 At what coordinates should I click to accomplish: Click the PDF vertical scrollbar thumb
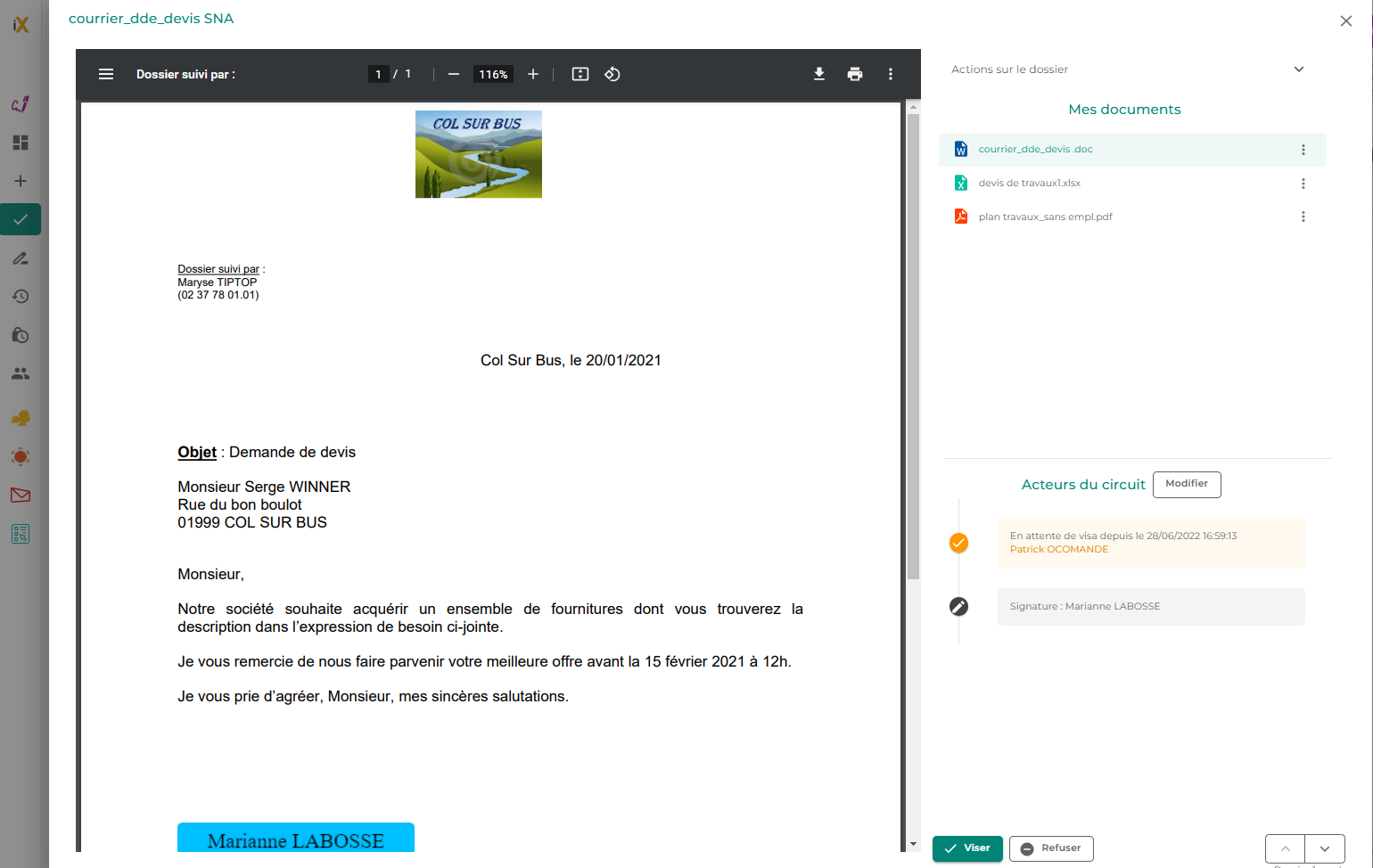pyautogui.click(x=913, y=347)
